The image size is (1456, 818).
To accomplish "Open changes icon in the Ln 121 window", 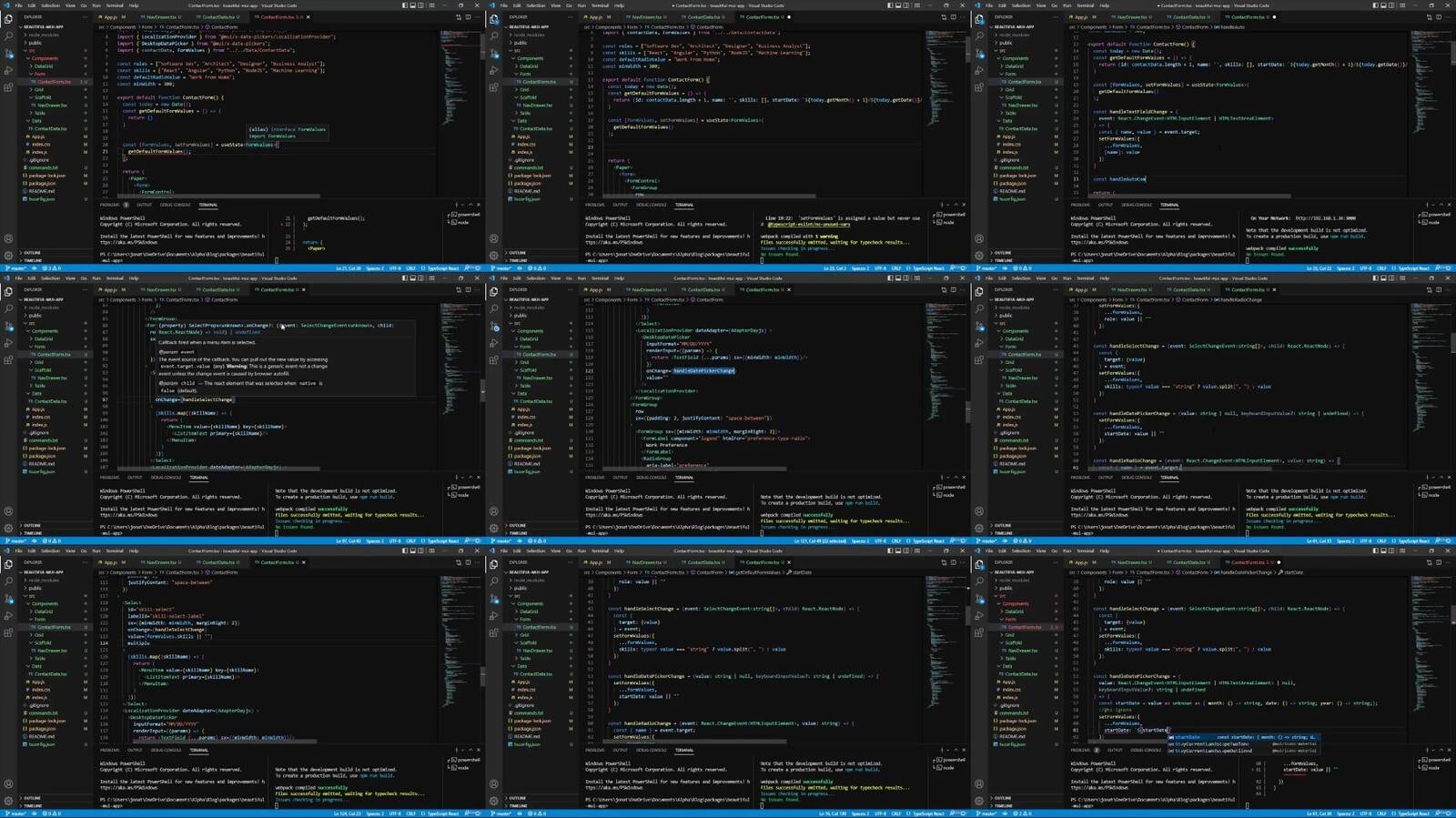I will tap(944, 290).
